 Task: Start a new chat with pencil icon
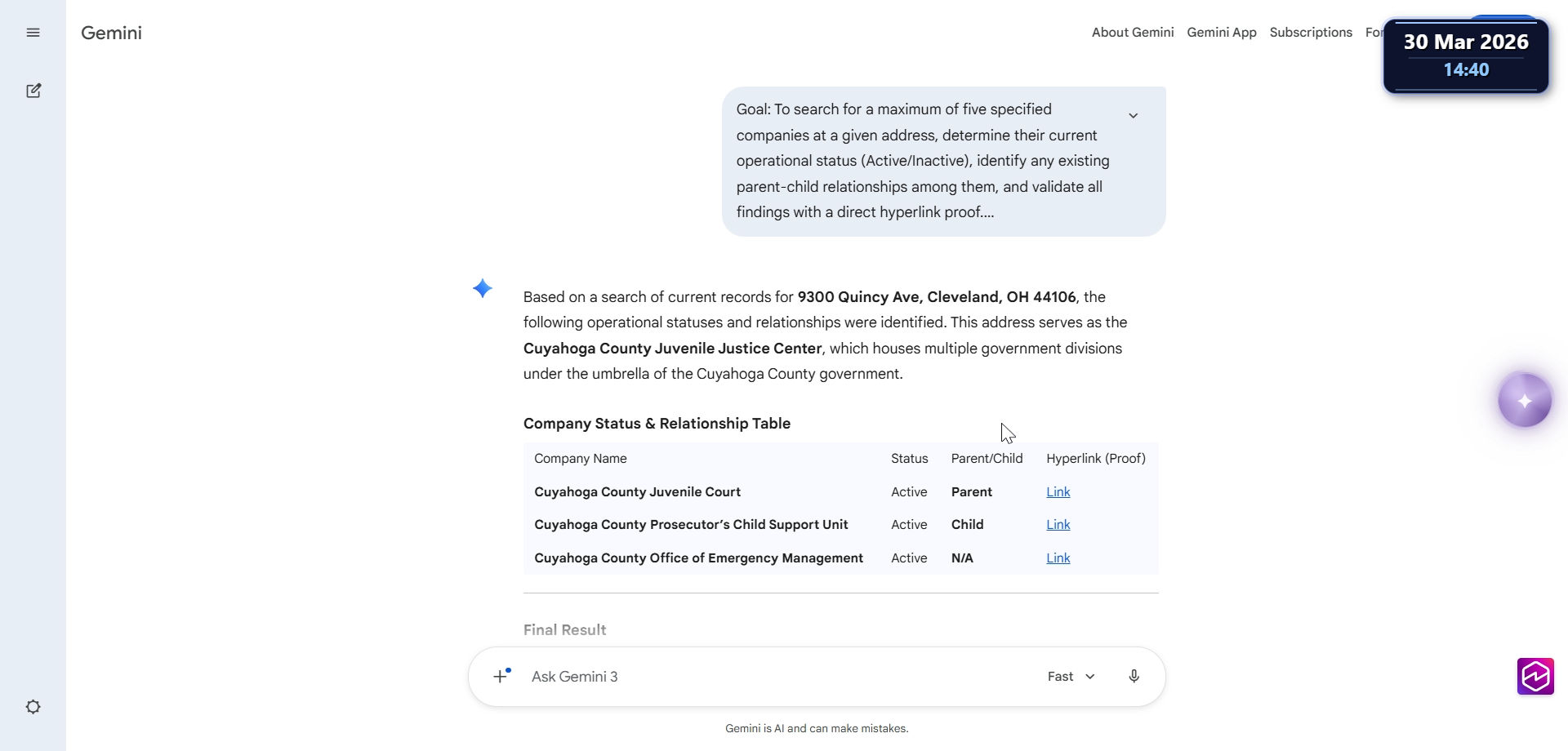(x=33, y=91)
